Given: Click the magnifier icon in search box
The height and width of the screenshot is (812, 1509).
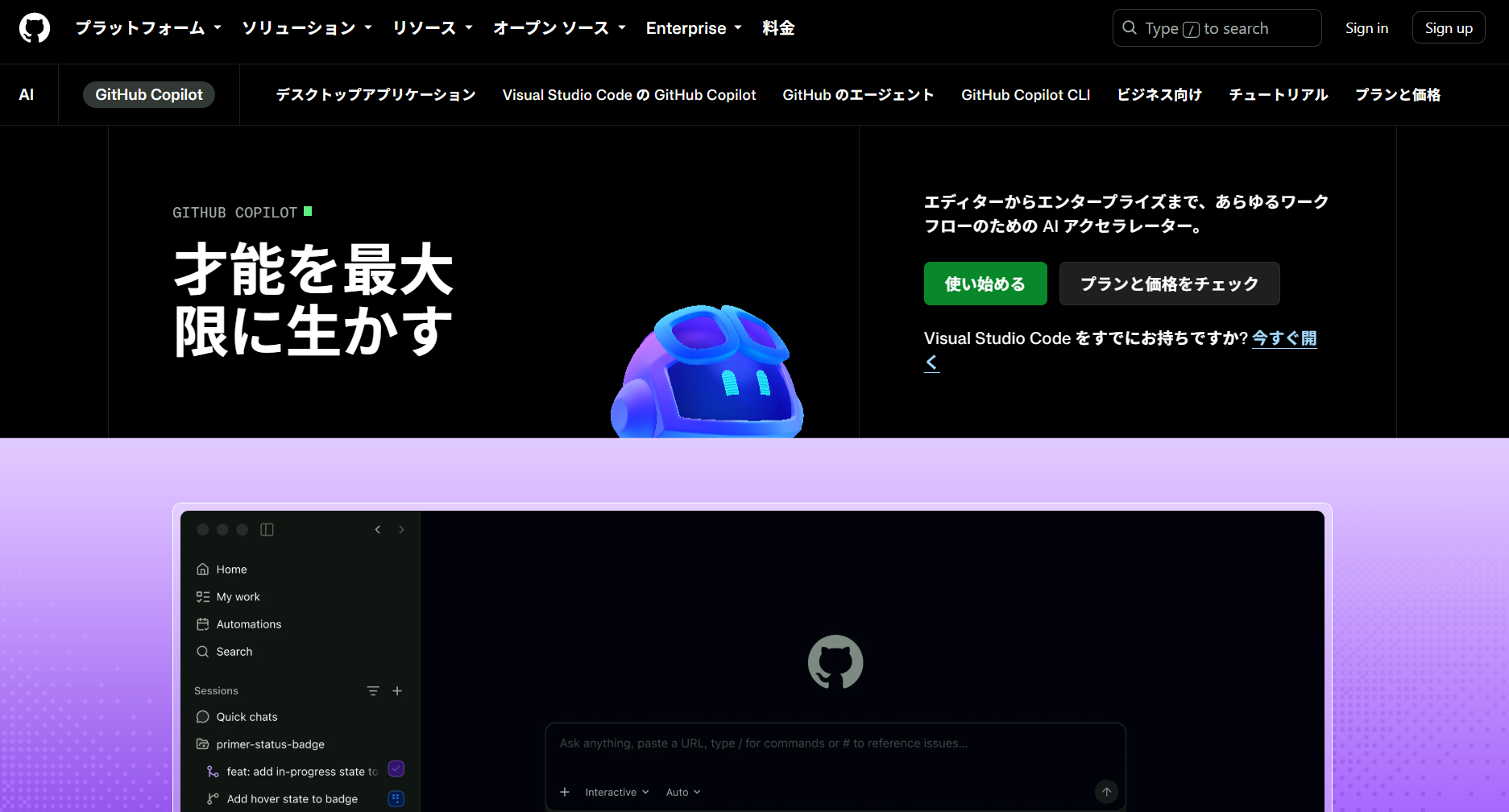Looking at the screenshot, I should [1130, 28].
